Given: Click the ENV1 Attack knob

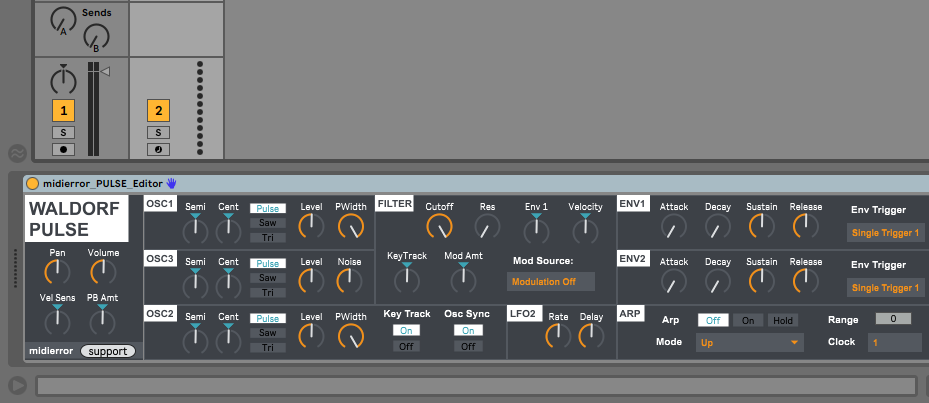Looking at the screenshot, I should point(674,226).
